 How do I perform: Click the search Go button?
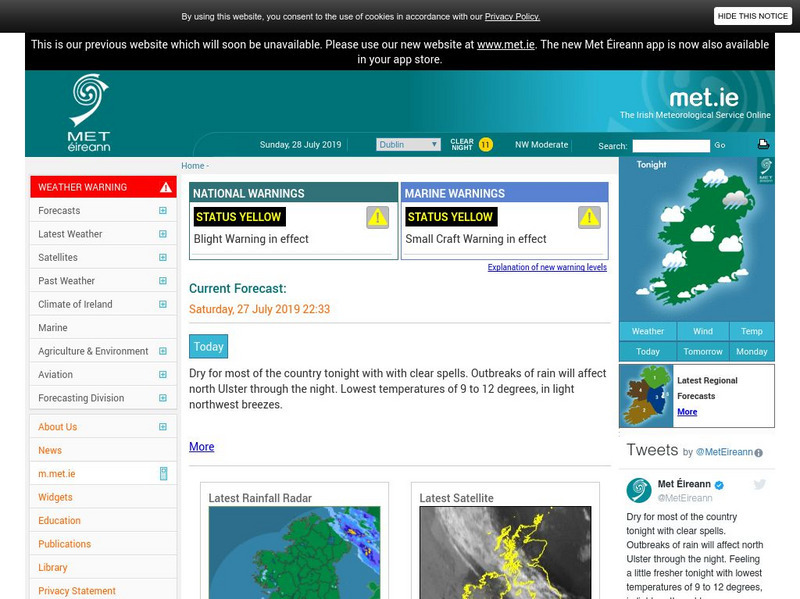pyautogui.click(x=720, y=145)
